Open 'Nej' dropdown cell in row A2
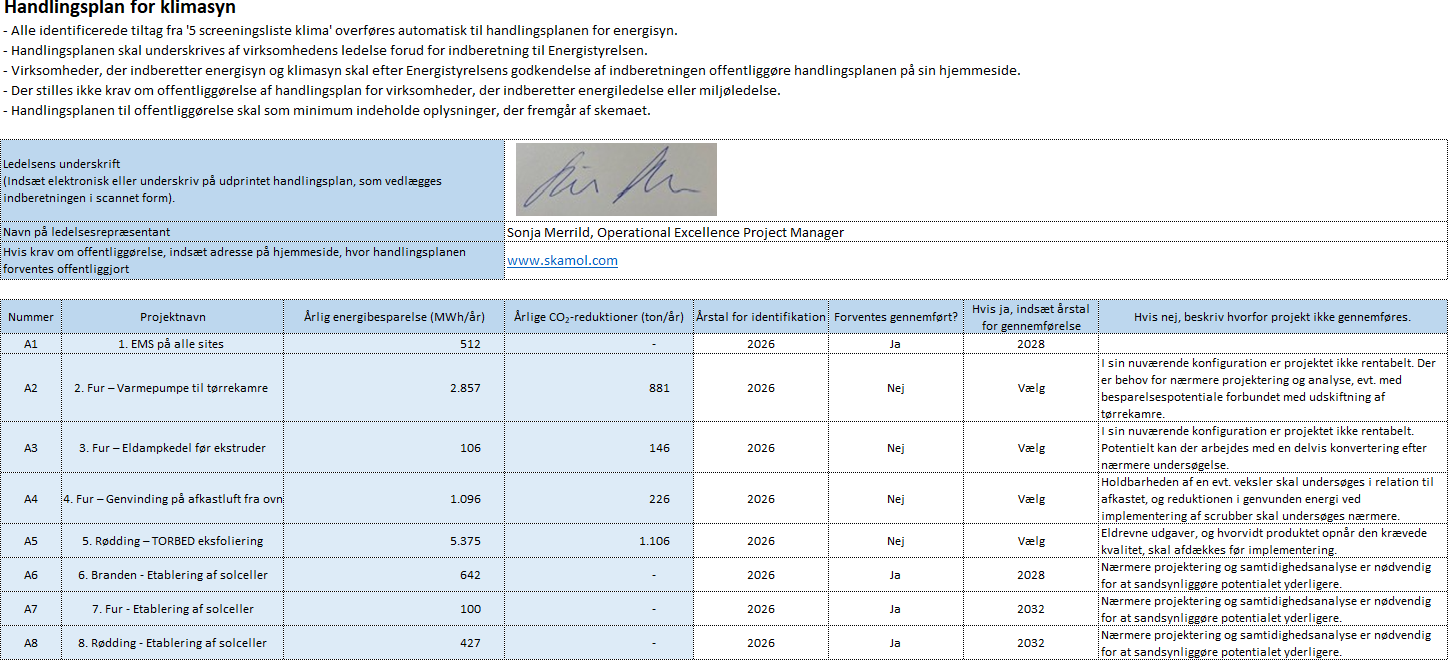Image resolution: width=1448 pixels, height=660 pixels. (x=896, y=388)
